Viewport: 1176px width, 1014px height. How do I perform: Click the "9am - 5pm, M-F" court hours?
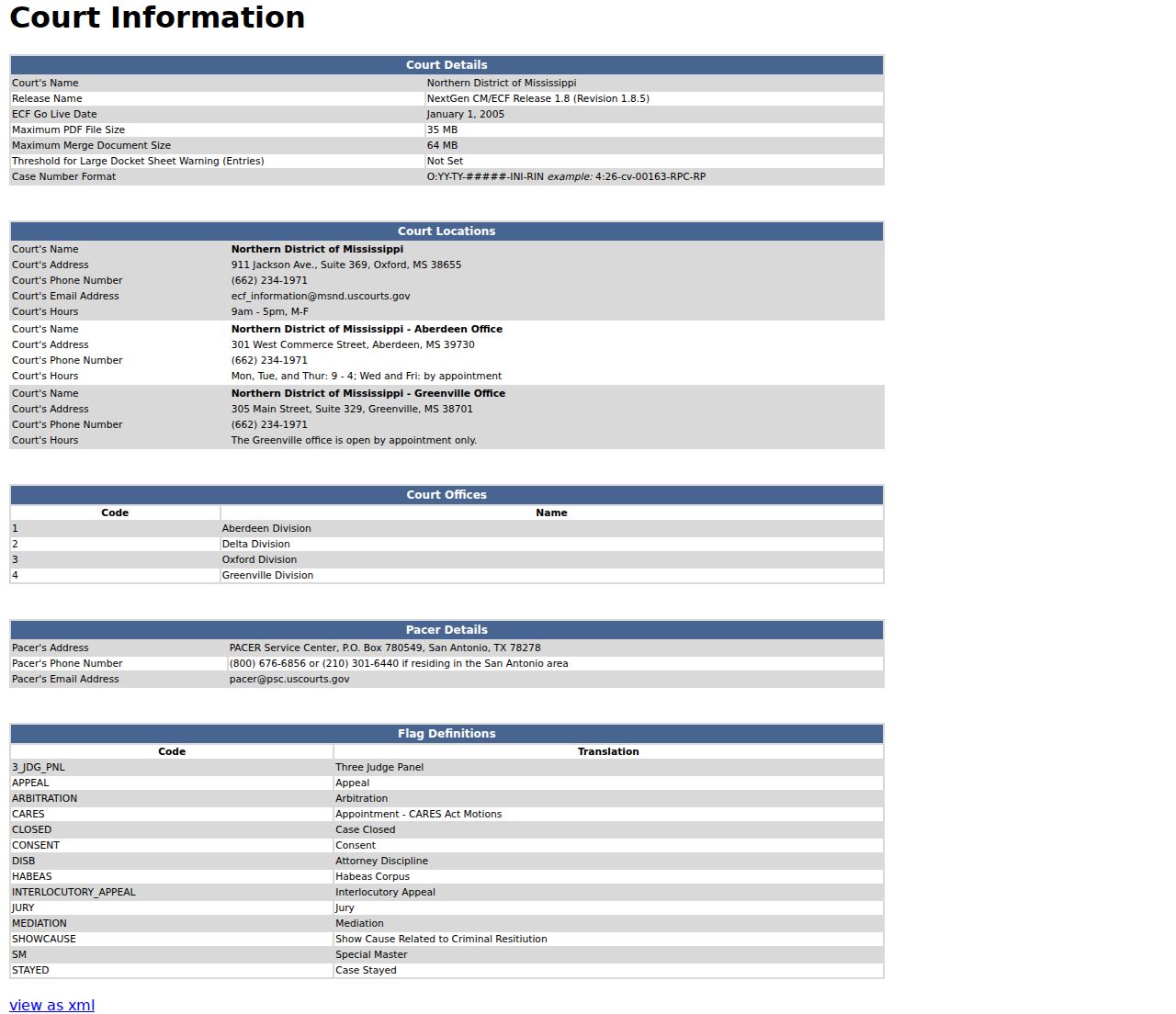[x=270, y=311]
